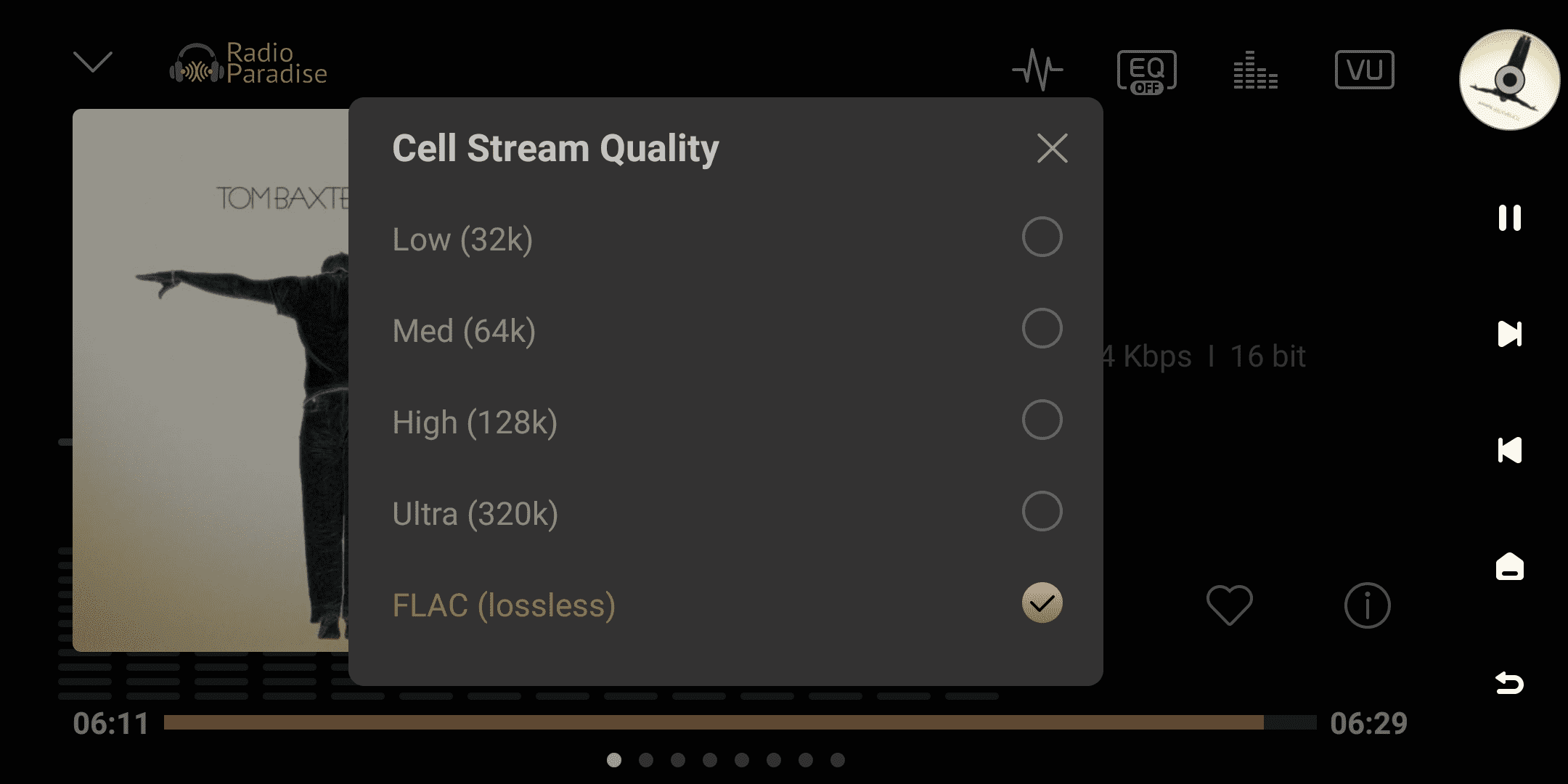
Task: Open song info icon
Action: [x=1367, y=605]
